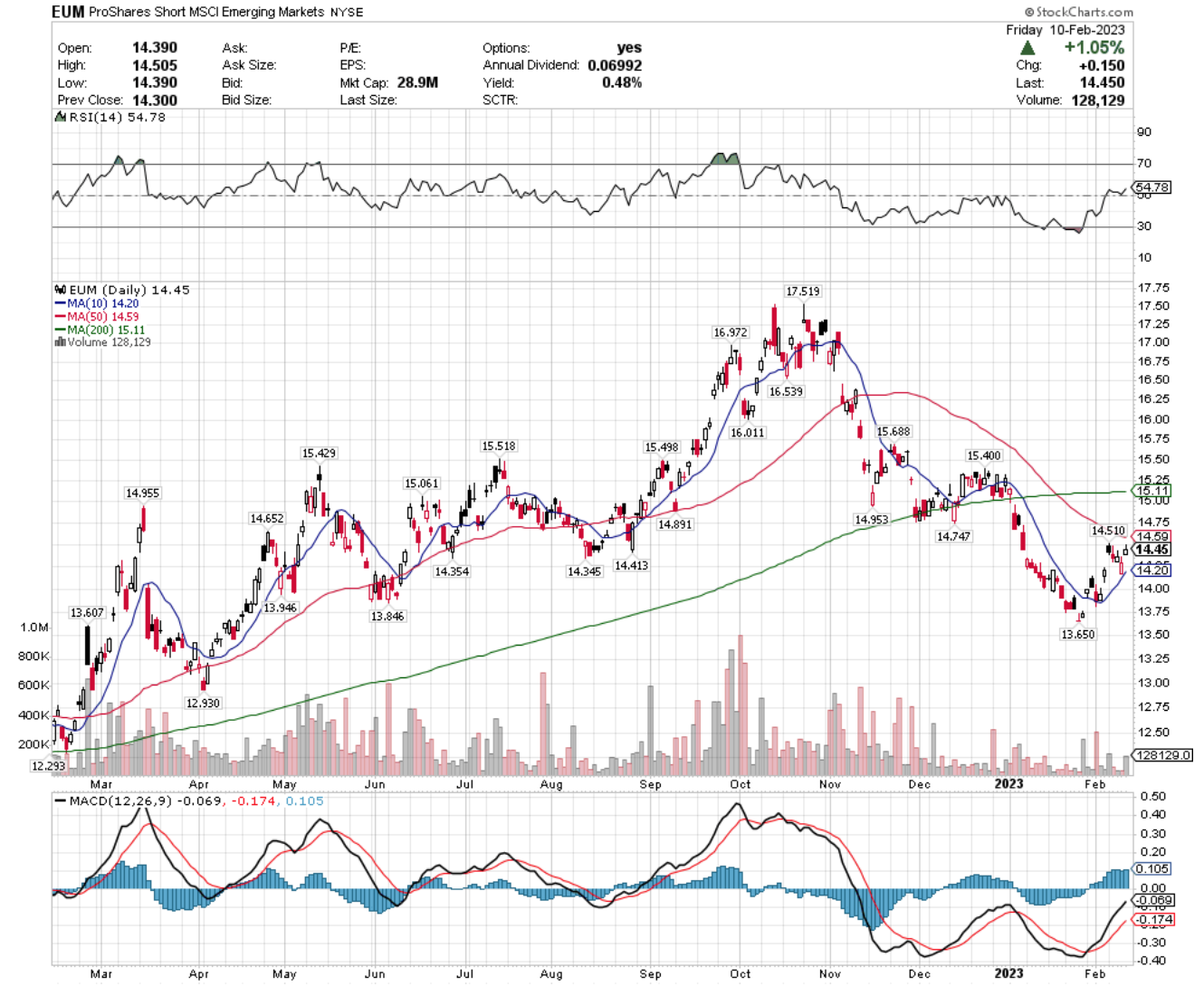Click the price label 15.400
The image size is (1204, 987).
[984, 456]
